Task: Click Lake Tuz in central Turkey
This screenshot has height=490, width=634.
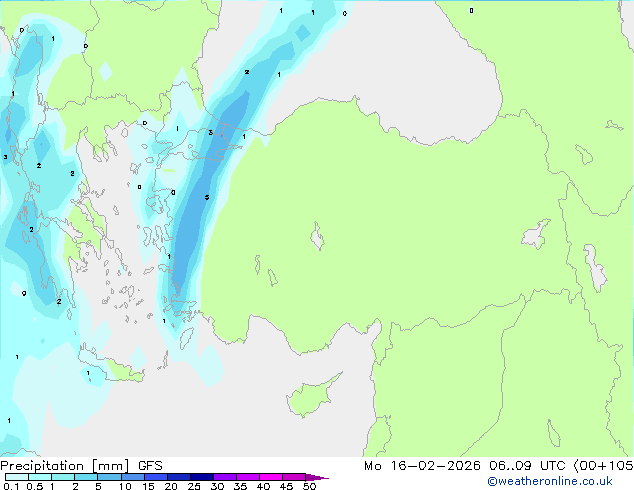Action: (x=317, y=236)
